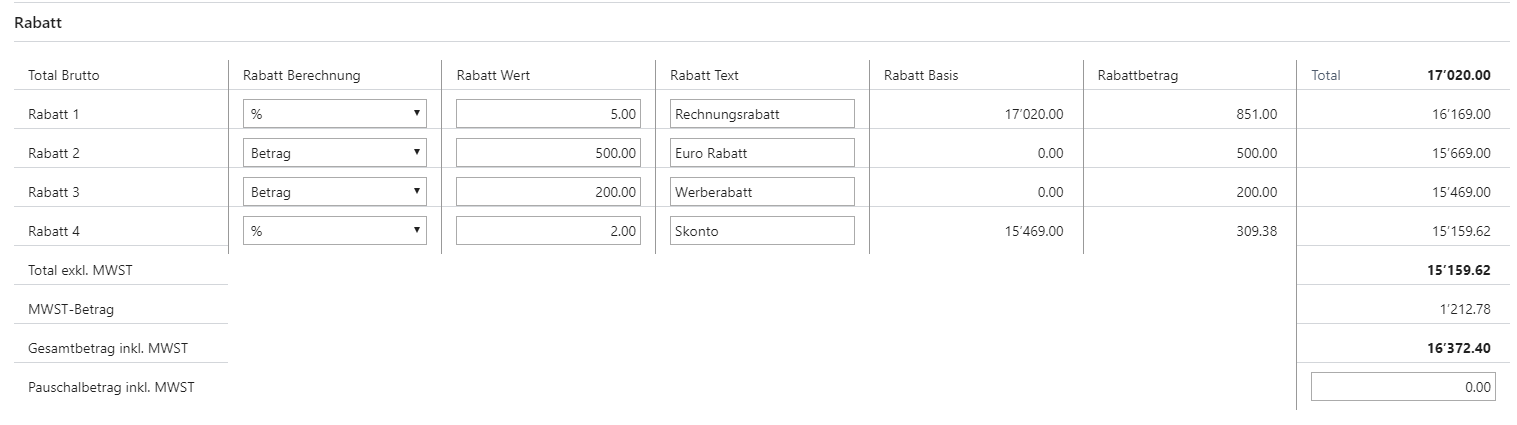The height and width of the screenshot is (425, 1517).
Task: Click Rabatt 3 value field showing 200.00
Action: 548,192
